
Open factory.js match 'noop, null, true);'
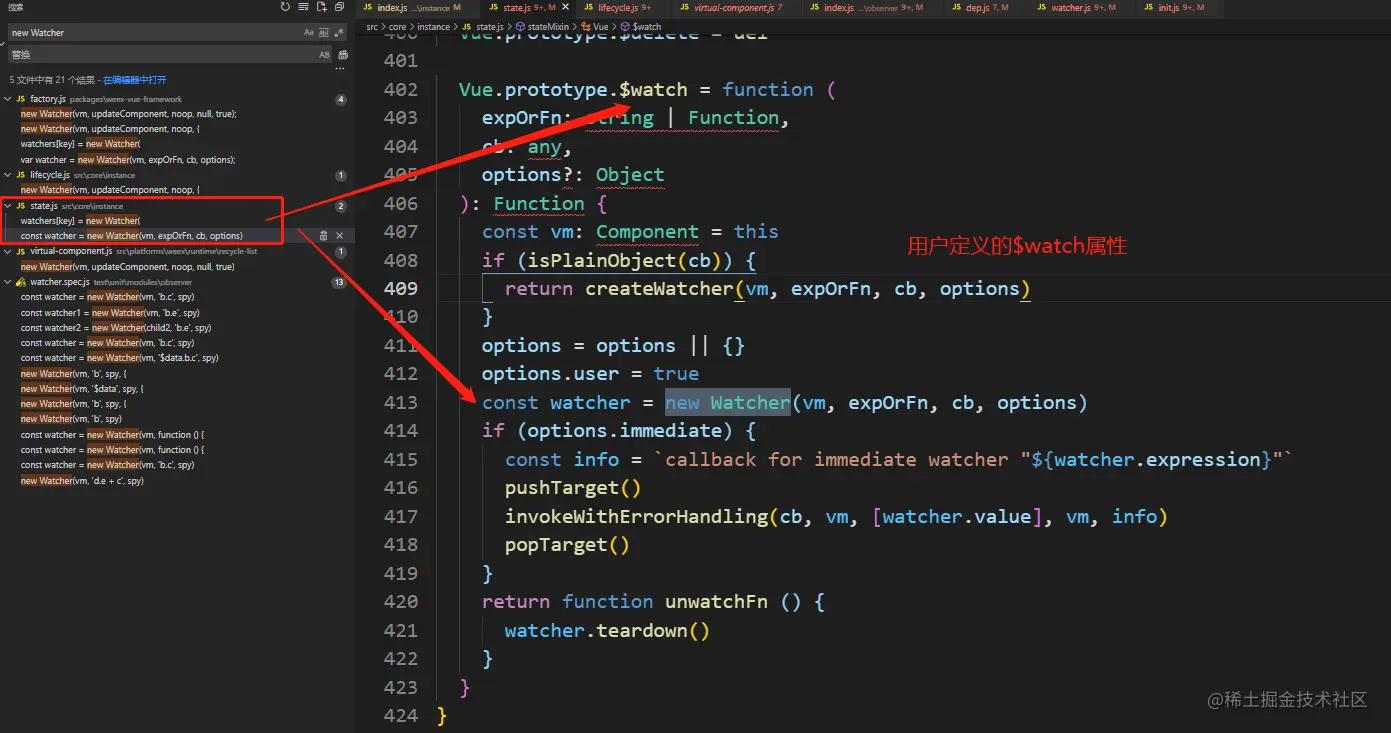(x=129, y=114)
